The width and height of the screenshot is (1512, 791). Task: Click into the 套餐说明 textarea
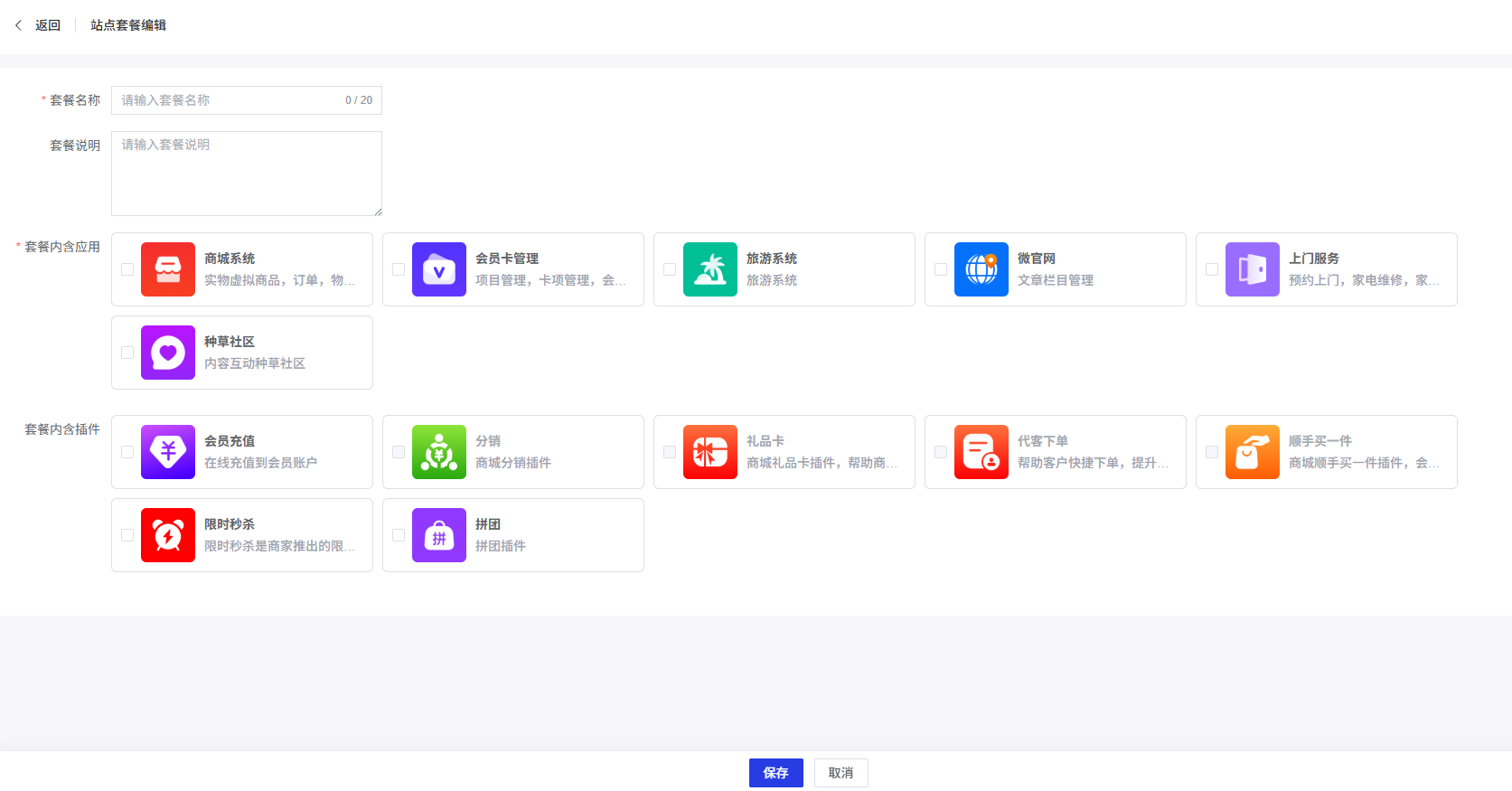[246, 174]
